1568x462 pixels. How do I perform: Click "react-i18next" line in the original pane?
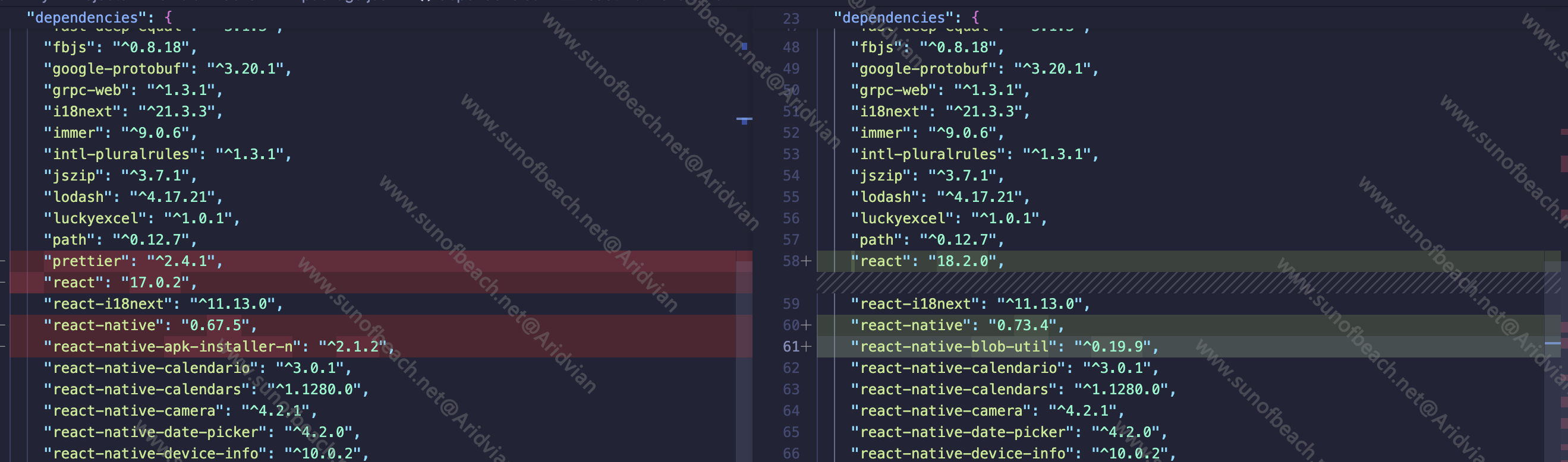click(x=163, y=304)
